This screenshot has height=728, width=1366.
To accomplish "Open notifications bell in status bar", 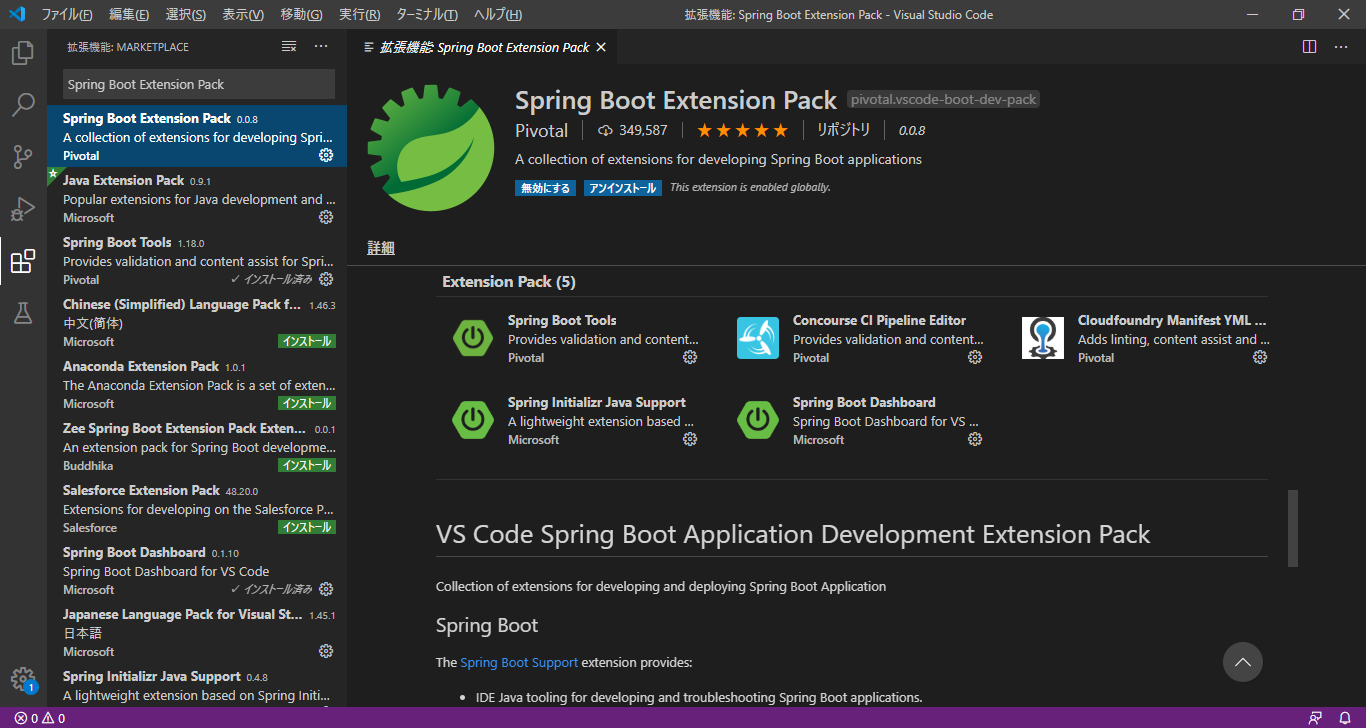I will tap(1345, 718).
